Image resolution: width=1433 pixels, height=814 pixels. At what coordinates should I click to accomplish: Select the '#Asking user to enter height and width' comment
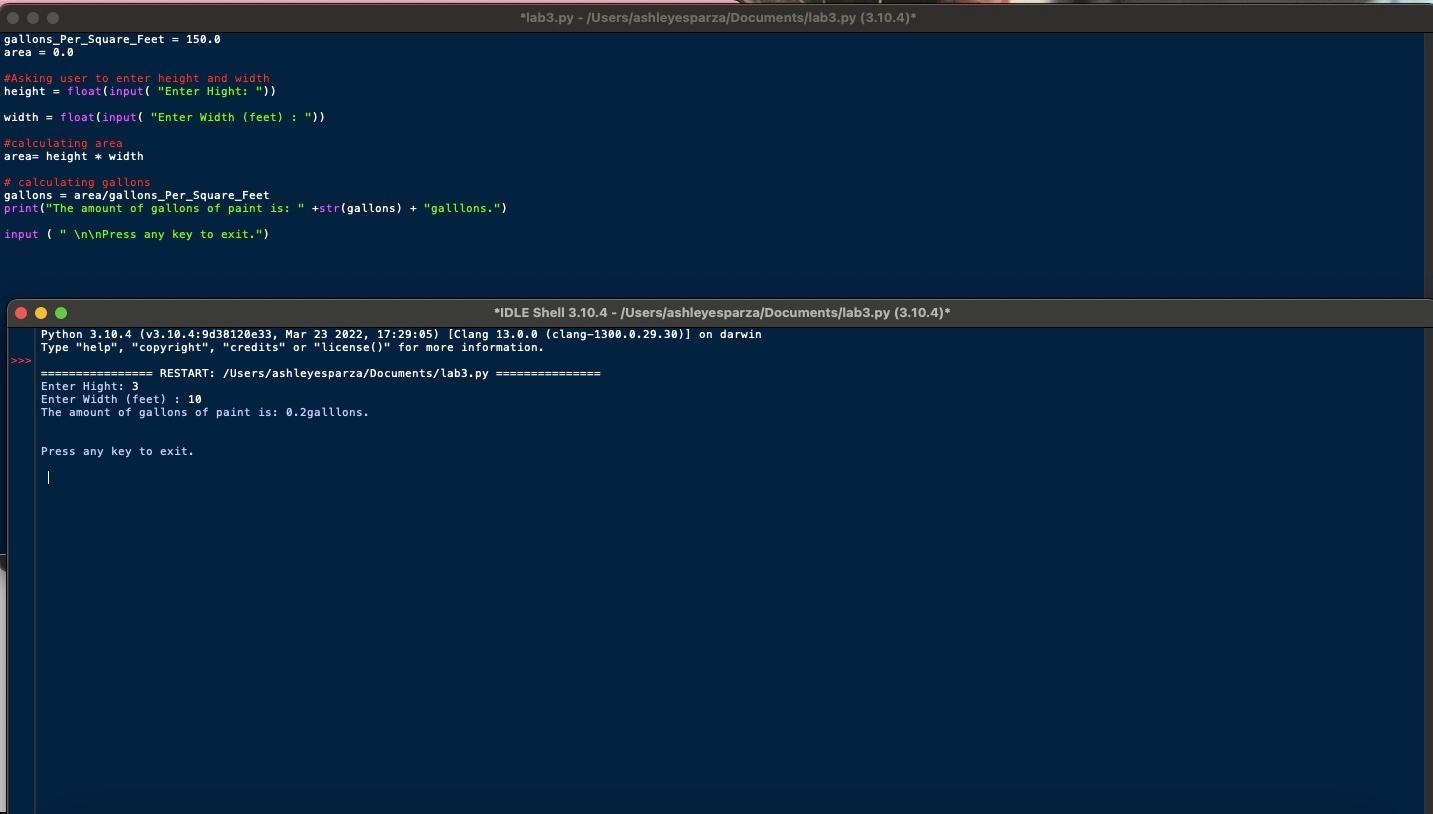(x=138, y=78)
